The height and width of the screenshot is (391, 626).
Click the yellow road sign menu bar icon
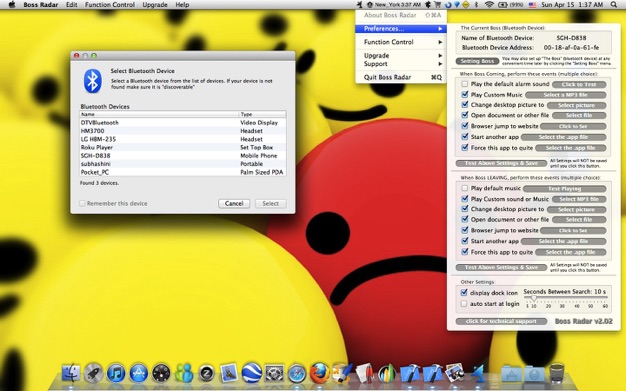pyautogui.click(x=466, y=5)
